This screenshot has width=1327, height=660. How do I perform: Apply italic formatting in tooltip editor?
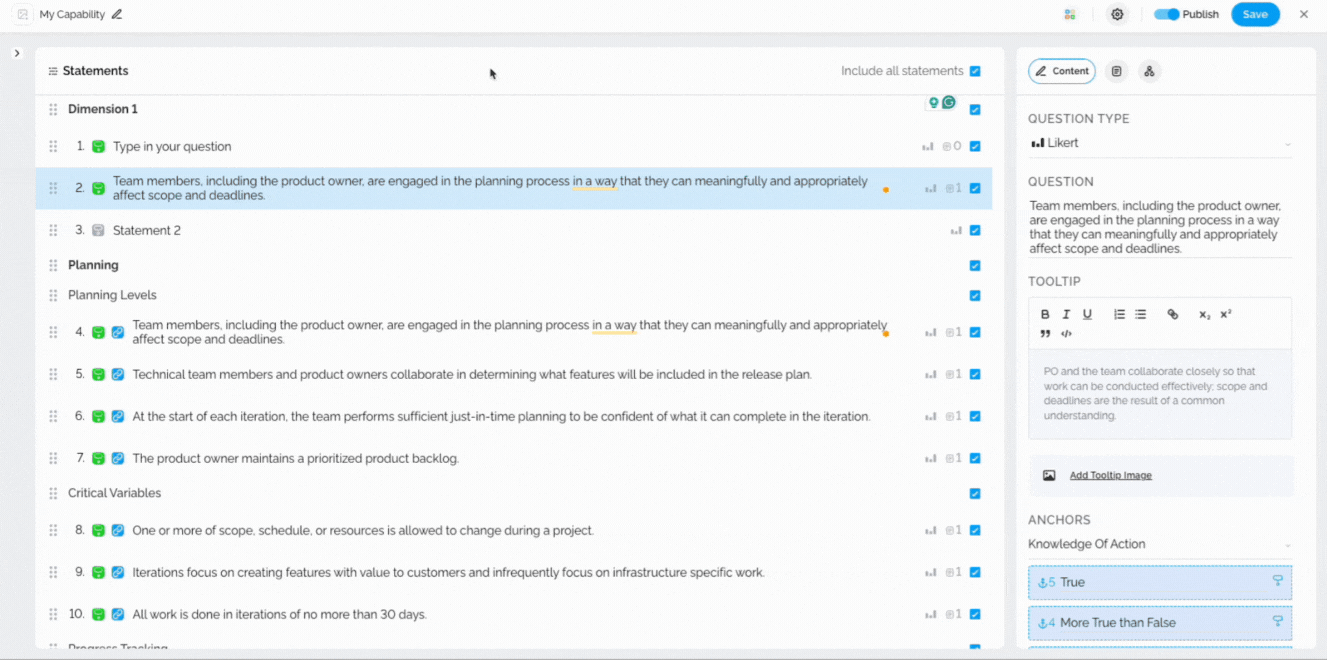coord(1066,314)
